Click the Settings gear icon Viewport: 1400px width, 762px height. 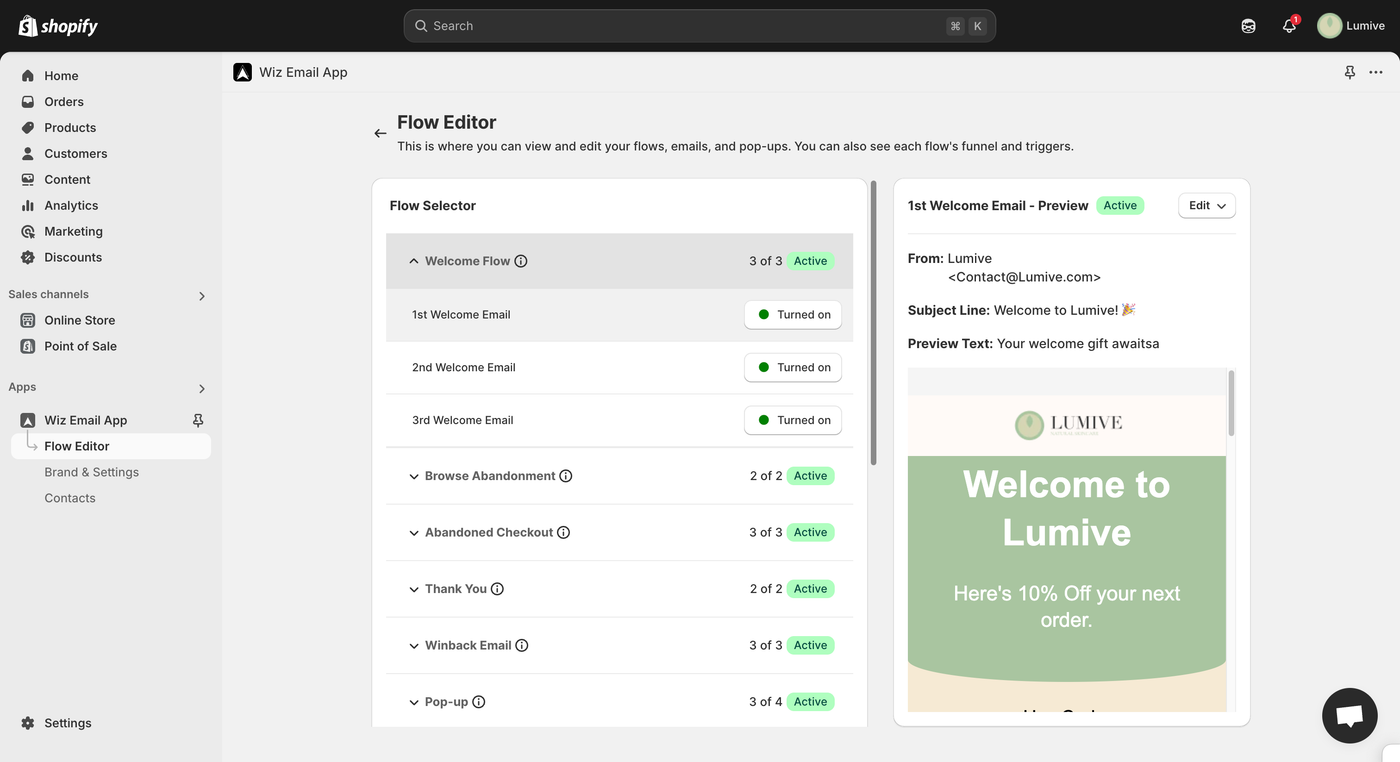pos(27,723)
